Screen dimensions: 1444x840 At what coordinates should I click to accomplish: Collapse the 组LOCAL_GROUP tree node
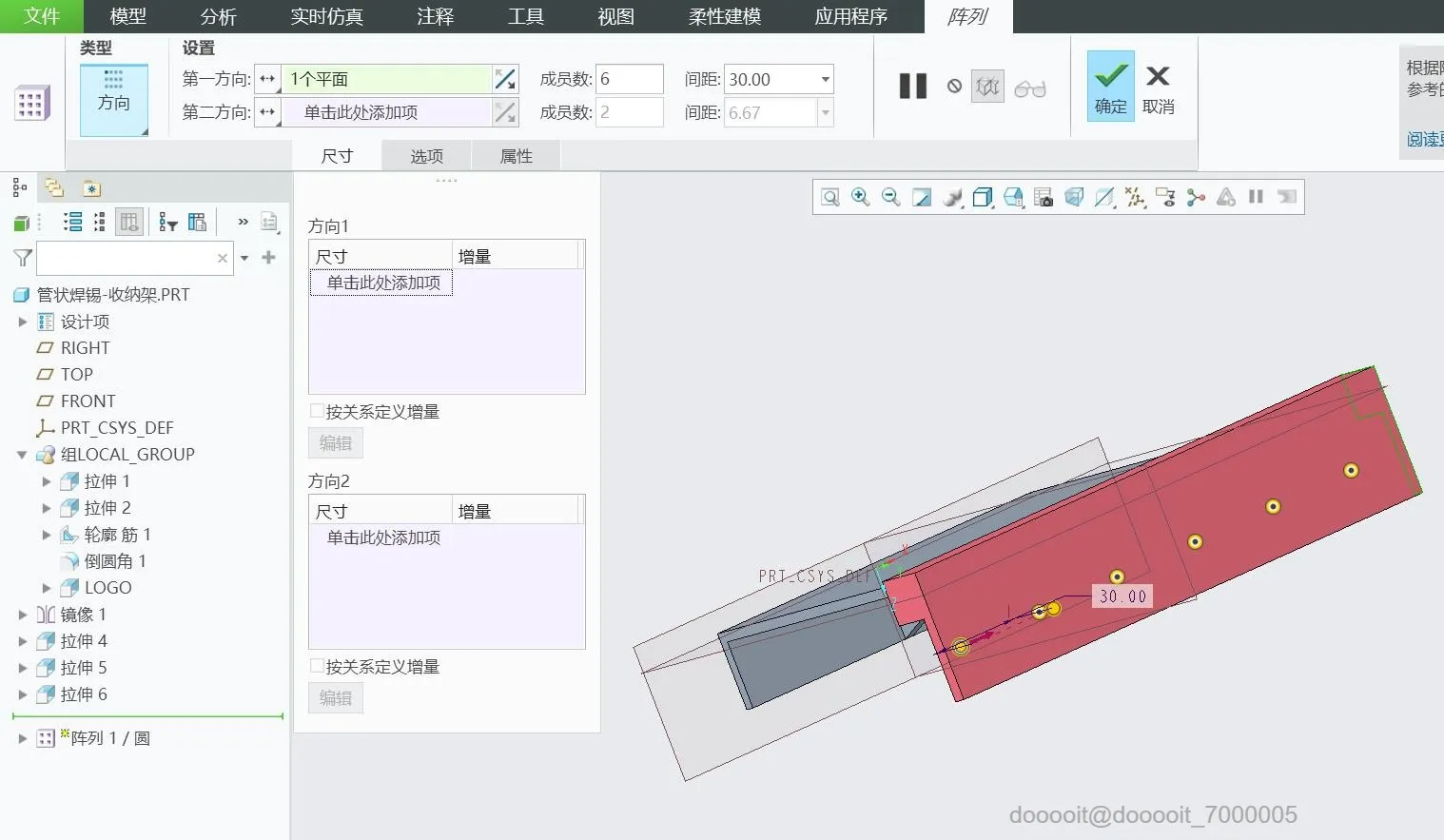23,455
